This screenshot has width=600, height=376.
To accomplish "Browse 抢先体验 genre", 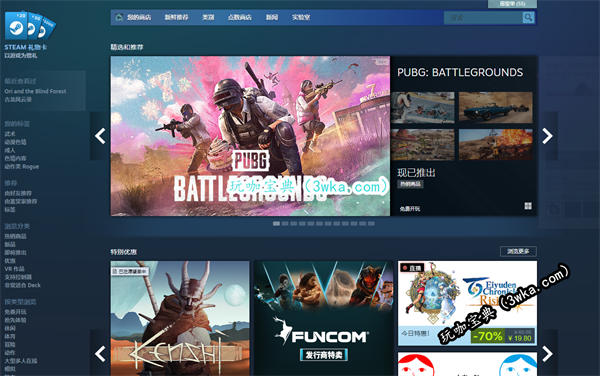I will point(15,320).
